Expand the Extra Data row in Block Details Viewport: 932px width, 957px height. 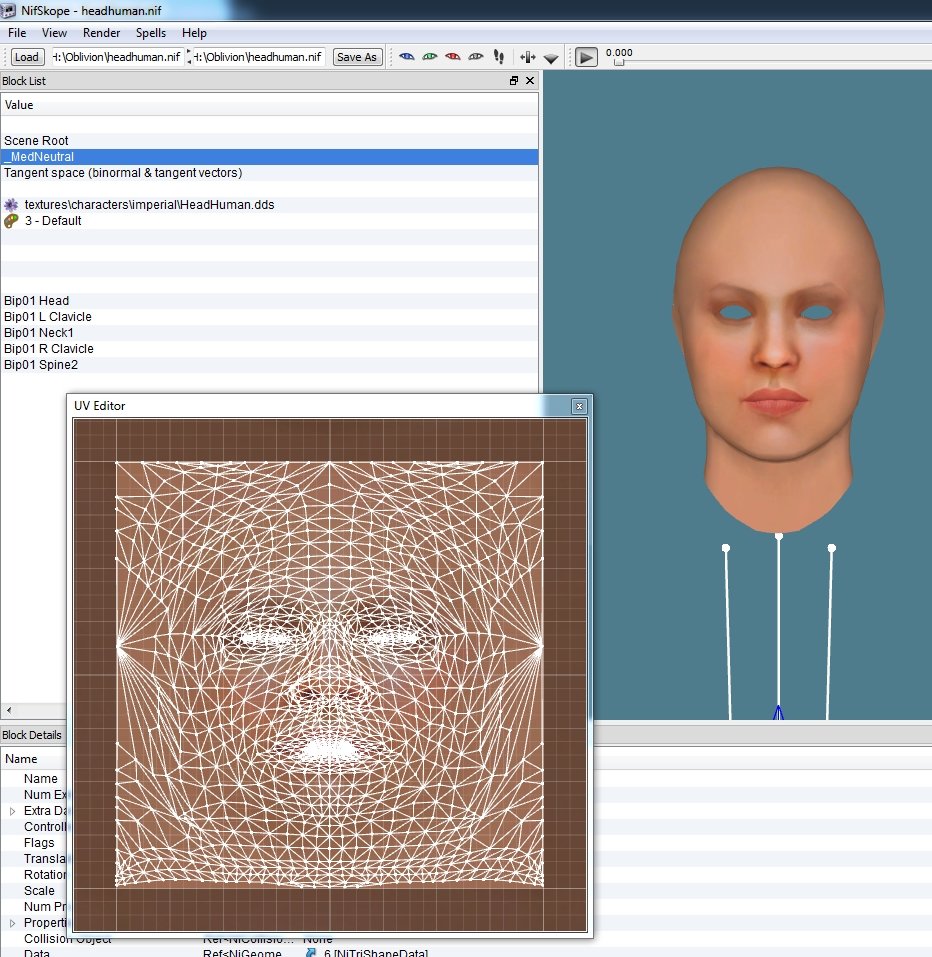tap(12, 811)
